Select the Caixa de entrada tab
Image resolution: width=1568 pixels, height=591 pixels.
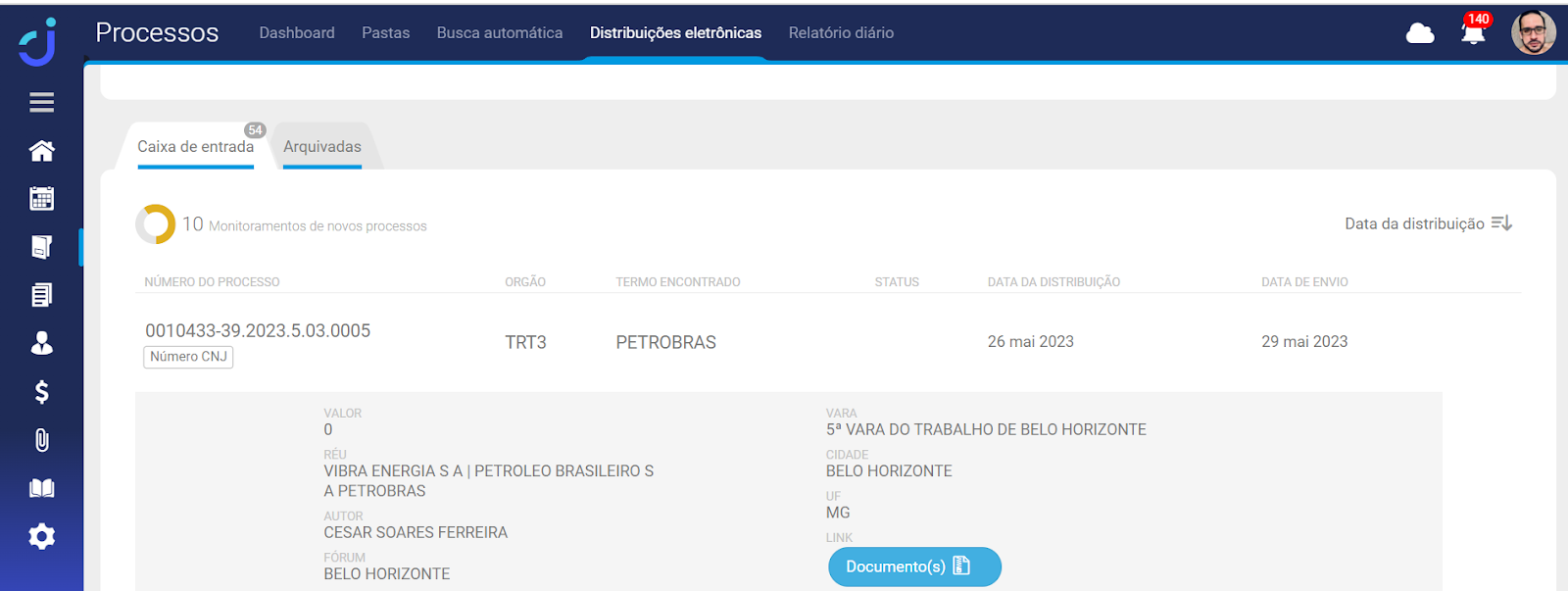coord(195,147)
